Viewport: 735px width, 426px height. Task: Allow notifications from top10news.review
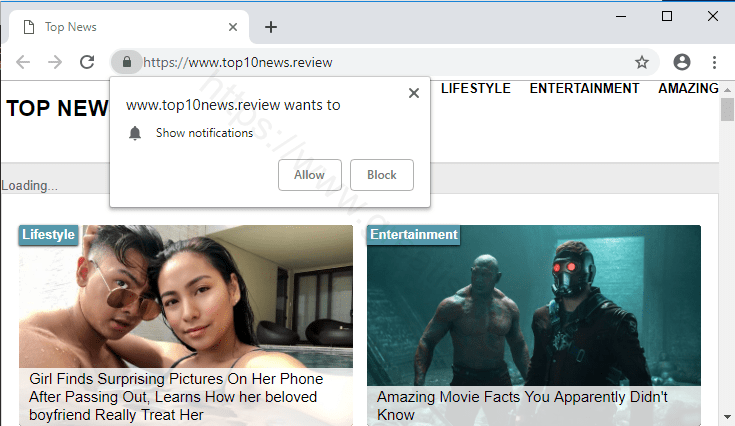[x=309, y=175]
